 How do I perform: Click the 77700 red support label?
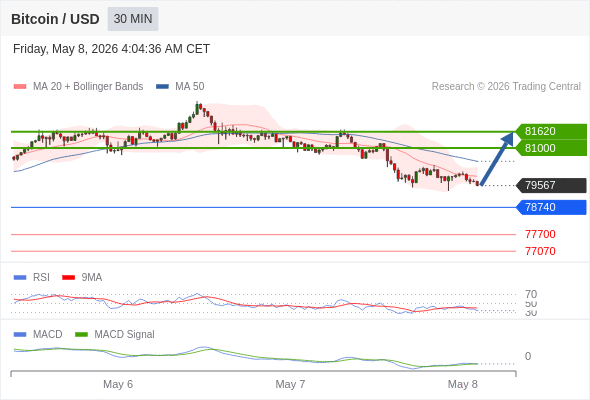tap(540, 234)
